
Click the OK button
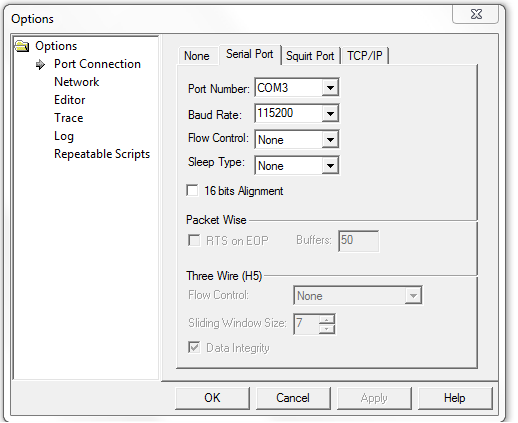click(x=212, y=398)
